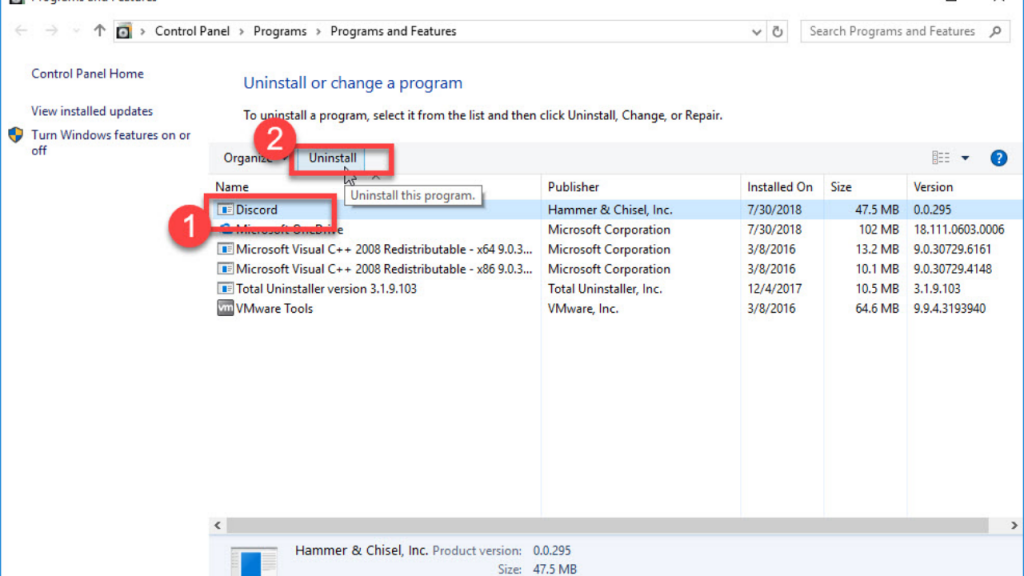Open recent locations dropdown arrow
The image size is (1024, 576).
(x=76, y=31)
